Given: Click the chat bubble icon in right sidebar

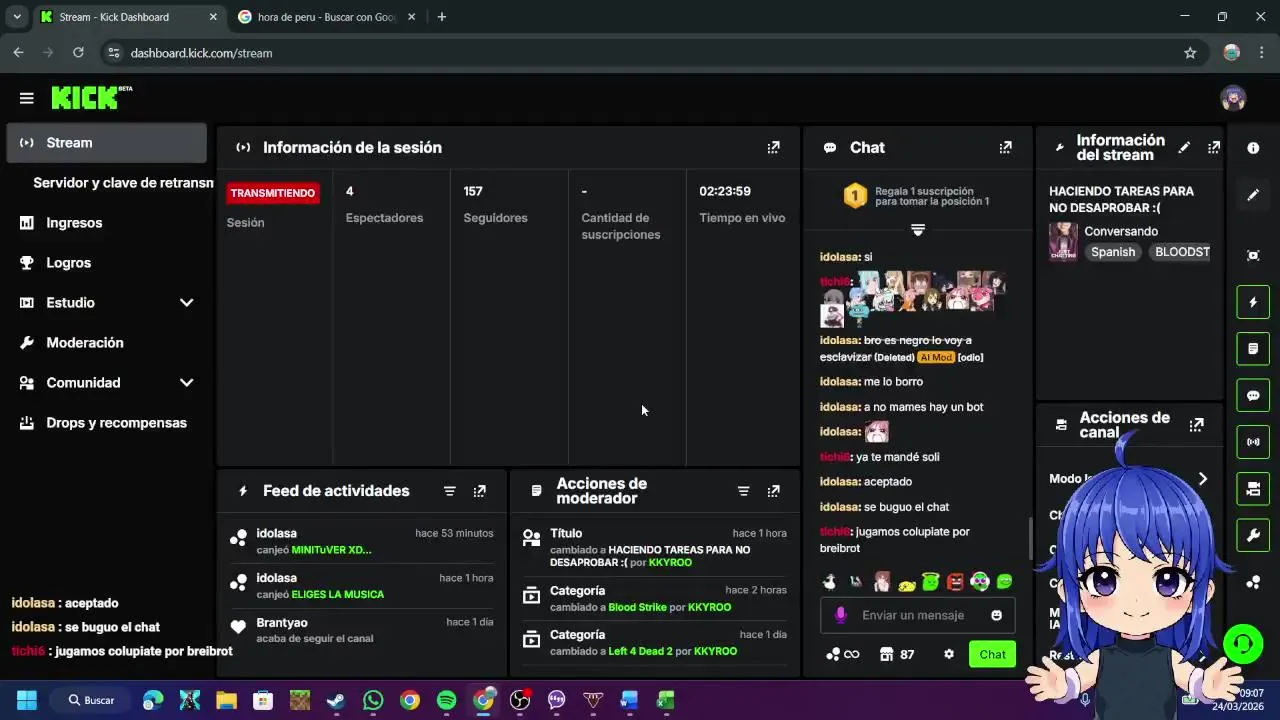Looking at the screenshot, I should [1253, 395].
